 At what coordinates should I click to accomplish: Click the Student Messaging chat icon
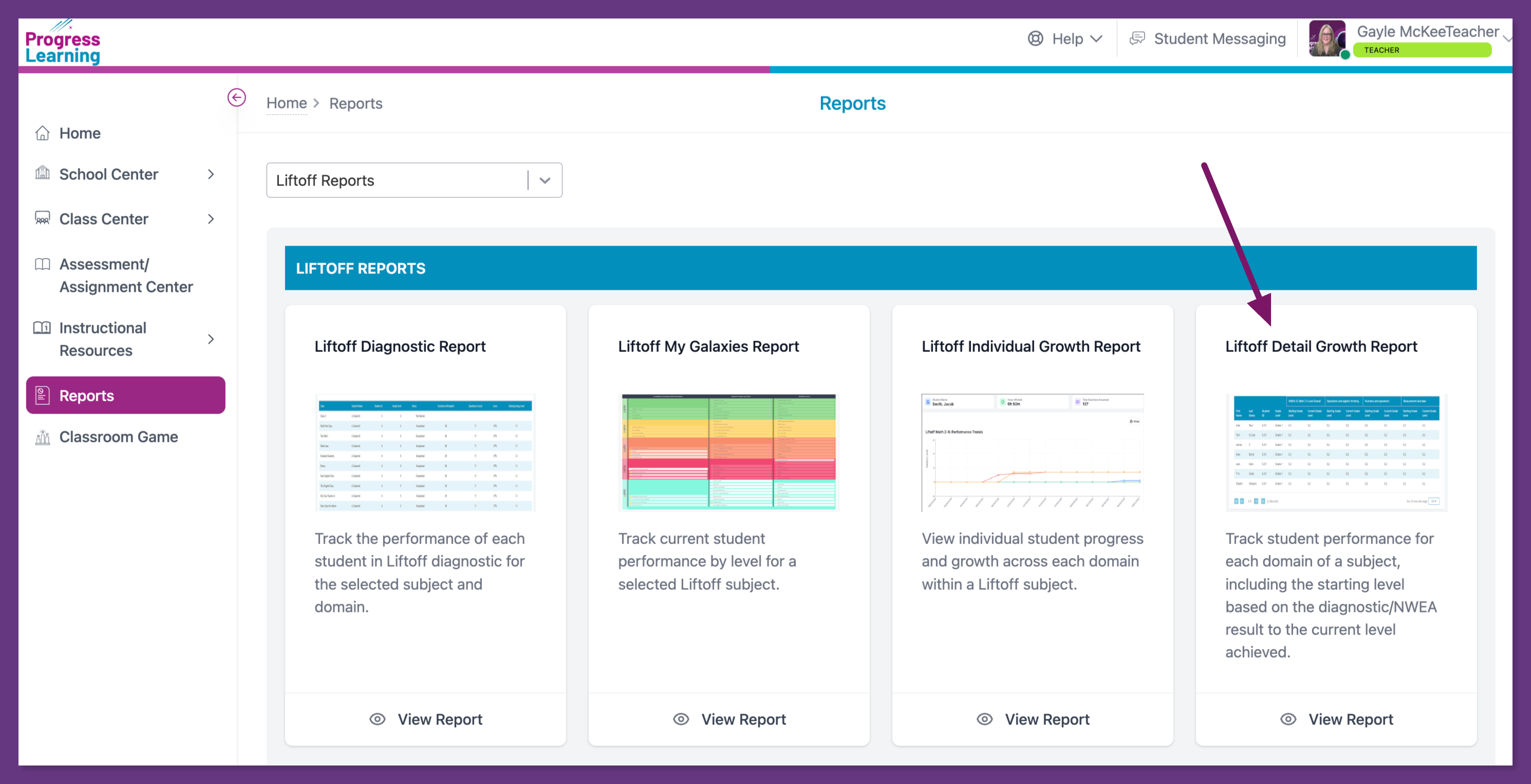point(1137,39)
